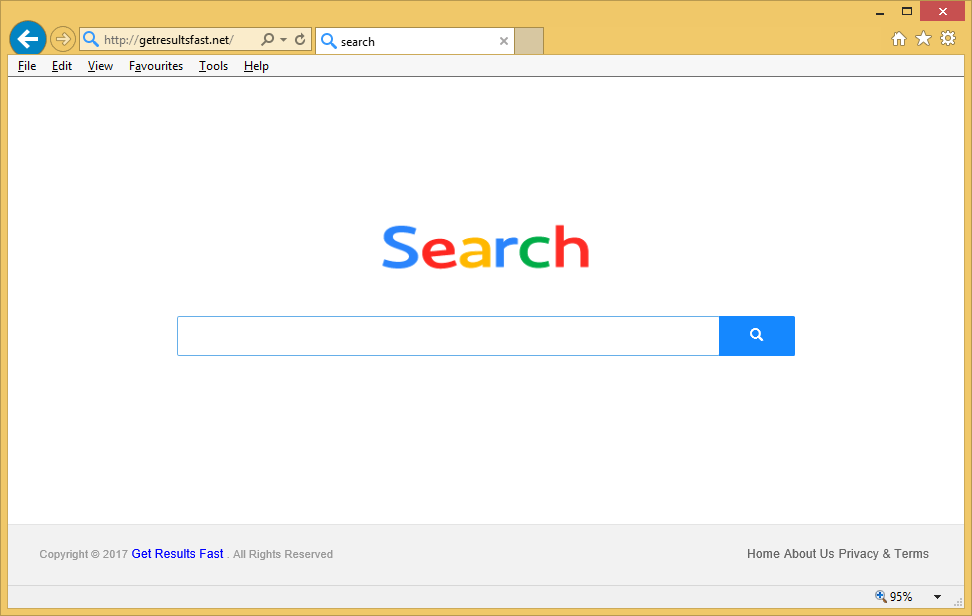Open the address bar dropdown arrow
Image resolution: width=972 pixels, height=616 pixels.
tap(283, 40)
